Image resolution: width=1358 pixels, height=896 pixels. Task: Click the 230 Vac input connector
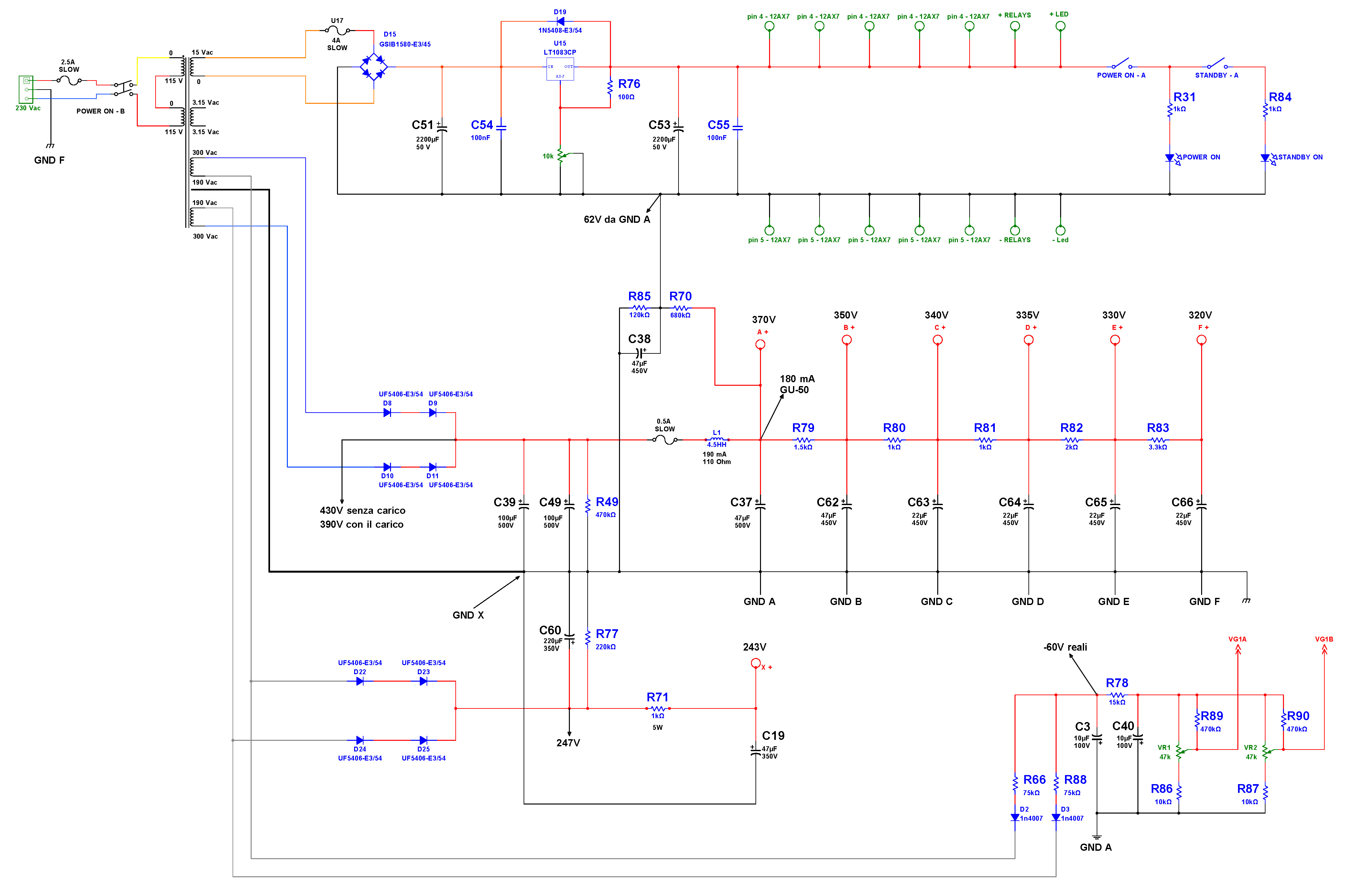(26, 90)
